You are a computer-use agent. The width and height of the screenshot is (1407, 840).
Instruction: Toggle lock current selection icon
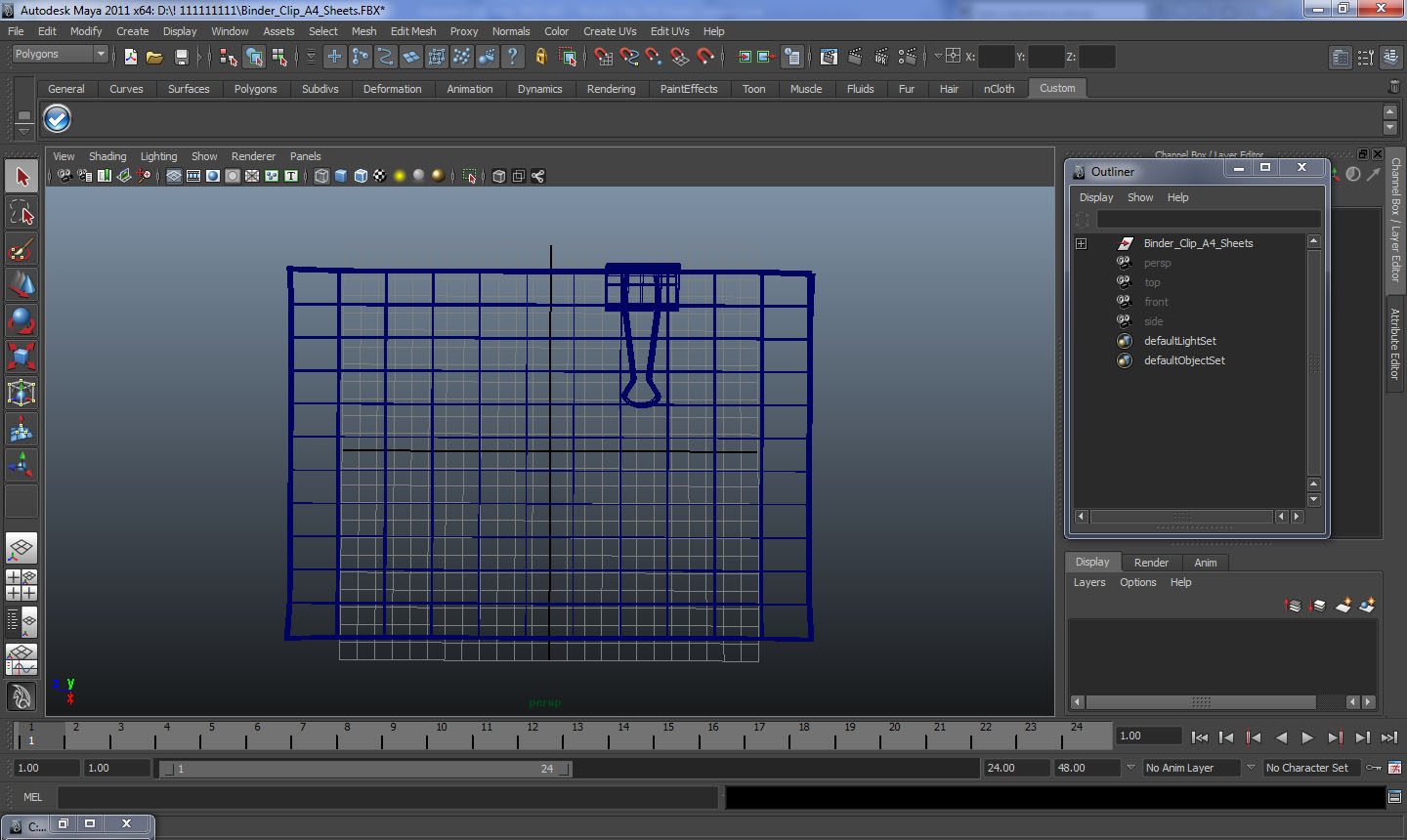[x=541, y=57]
